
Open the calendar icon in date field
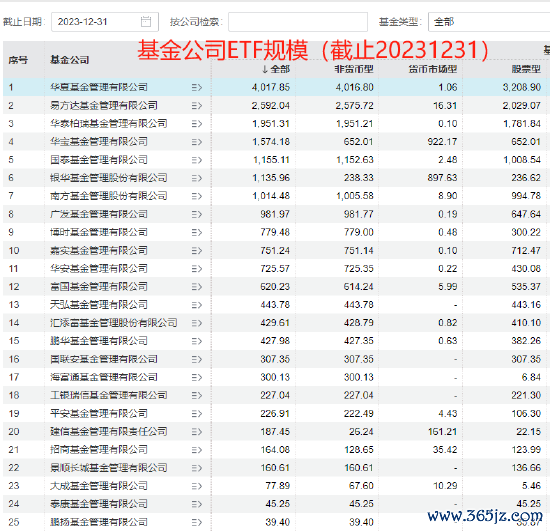tap(146, 22)
